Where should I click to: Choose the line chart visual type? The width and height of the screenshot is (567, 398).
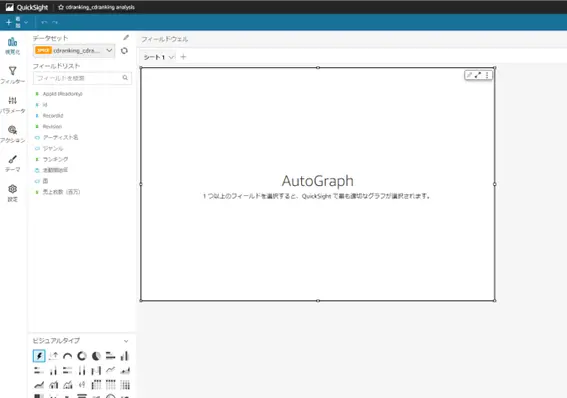click(111, 371)
